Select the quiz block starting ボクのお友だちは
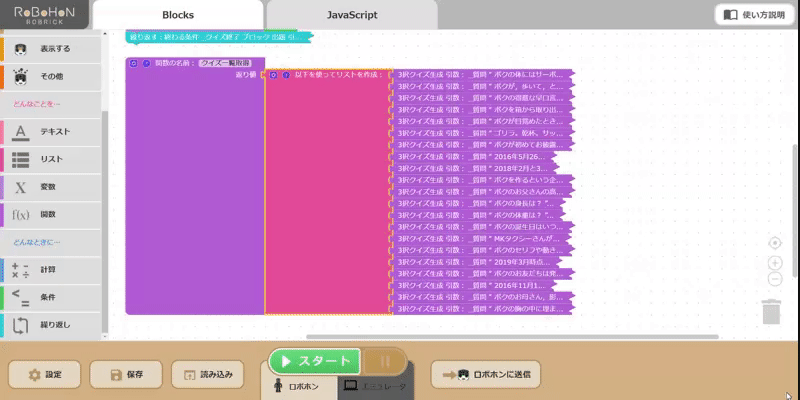 point(483,273)
